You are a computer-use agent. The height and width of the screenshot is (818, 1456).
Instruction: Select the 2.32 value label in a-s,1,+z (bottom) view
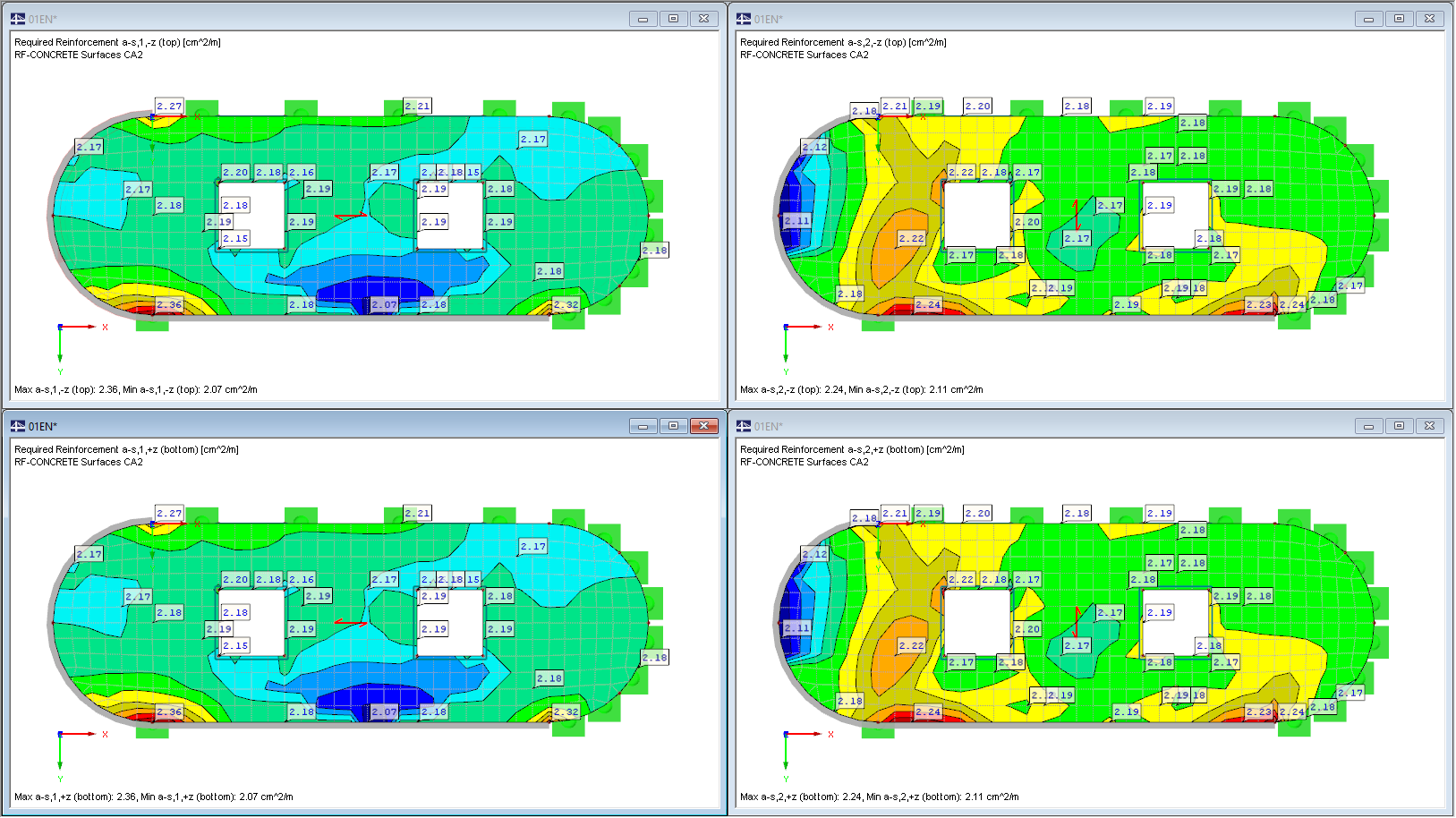click(566, 712)
